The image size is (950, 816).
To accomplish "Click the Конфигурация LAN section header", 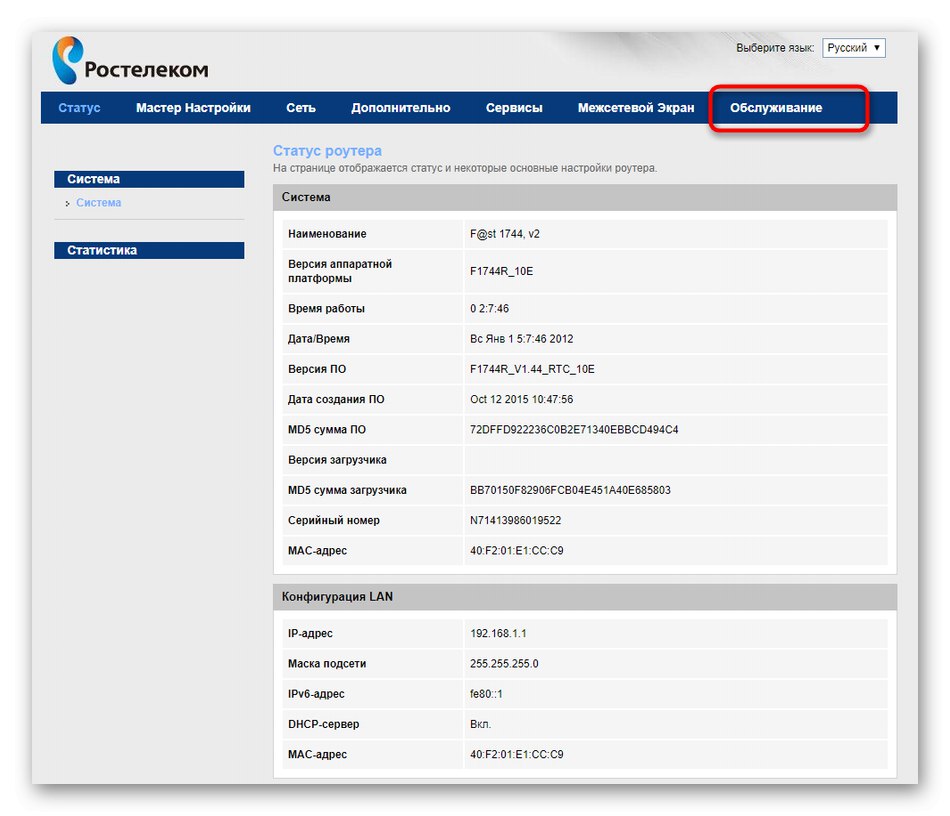I will pyautogui.click(x=585, y=597).
